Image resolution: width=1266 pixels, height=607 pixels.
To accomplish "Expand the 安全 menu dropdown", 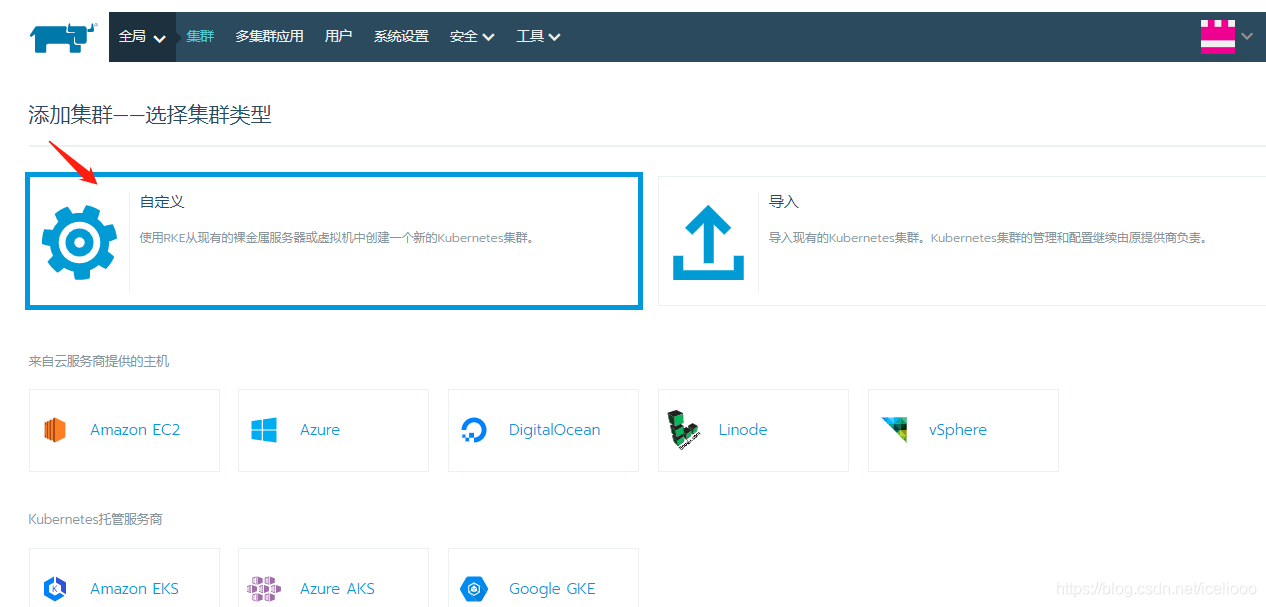I will tap(471, 35).
